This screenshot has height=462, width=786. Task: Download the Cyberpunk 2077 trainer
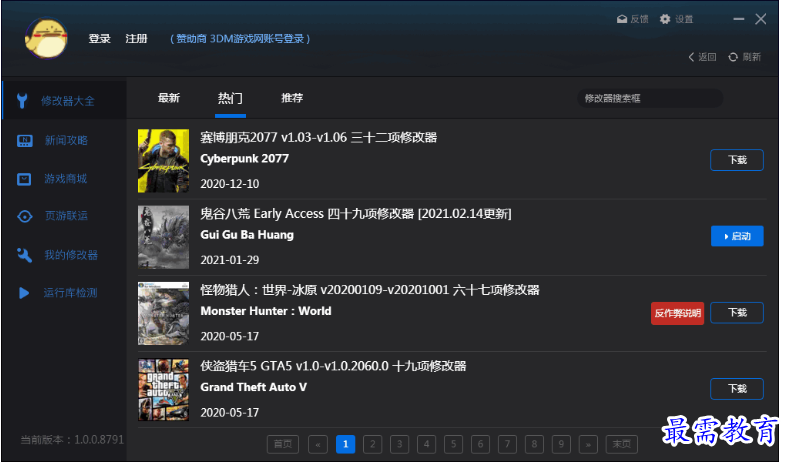736,160
